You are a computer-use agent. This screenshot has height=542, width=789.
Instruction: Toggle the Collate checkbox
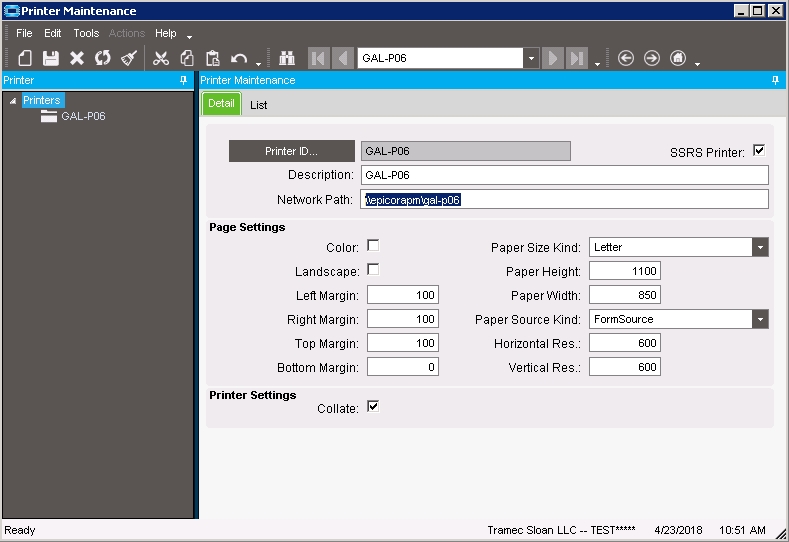[x=373, y=407]
